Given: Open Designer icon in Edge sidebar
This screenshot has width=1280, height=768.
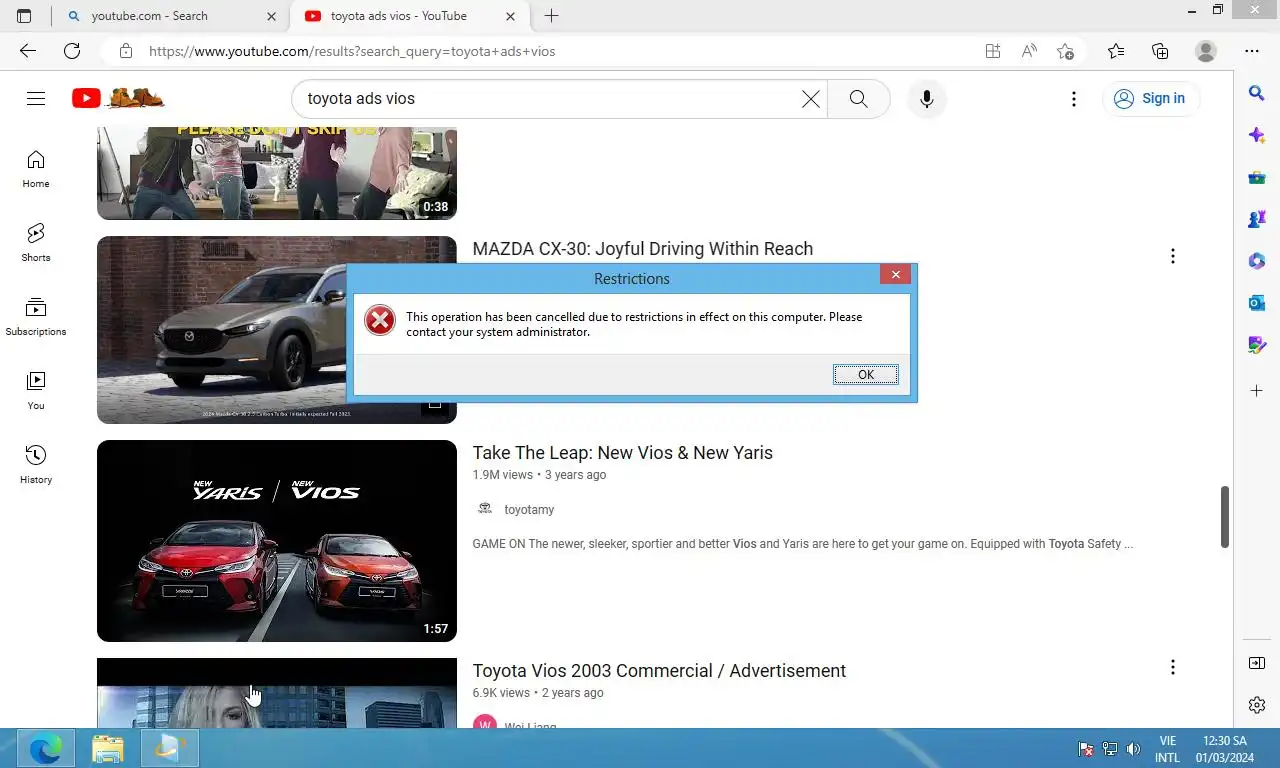Looking at the screenshot, I should coord(1257,345).
